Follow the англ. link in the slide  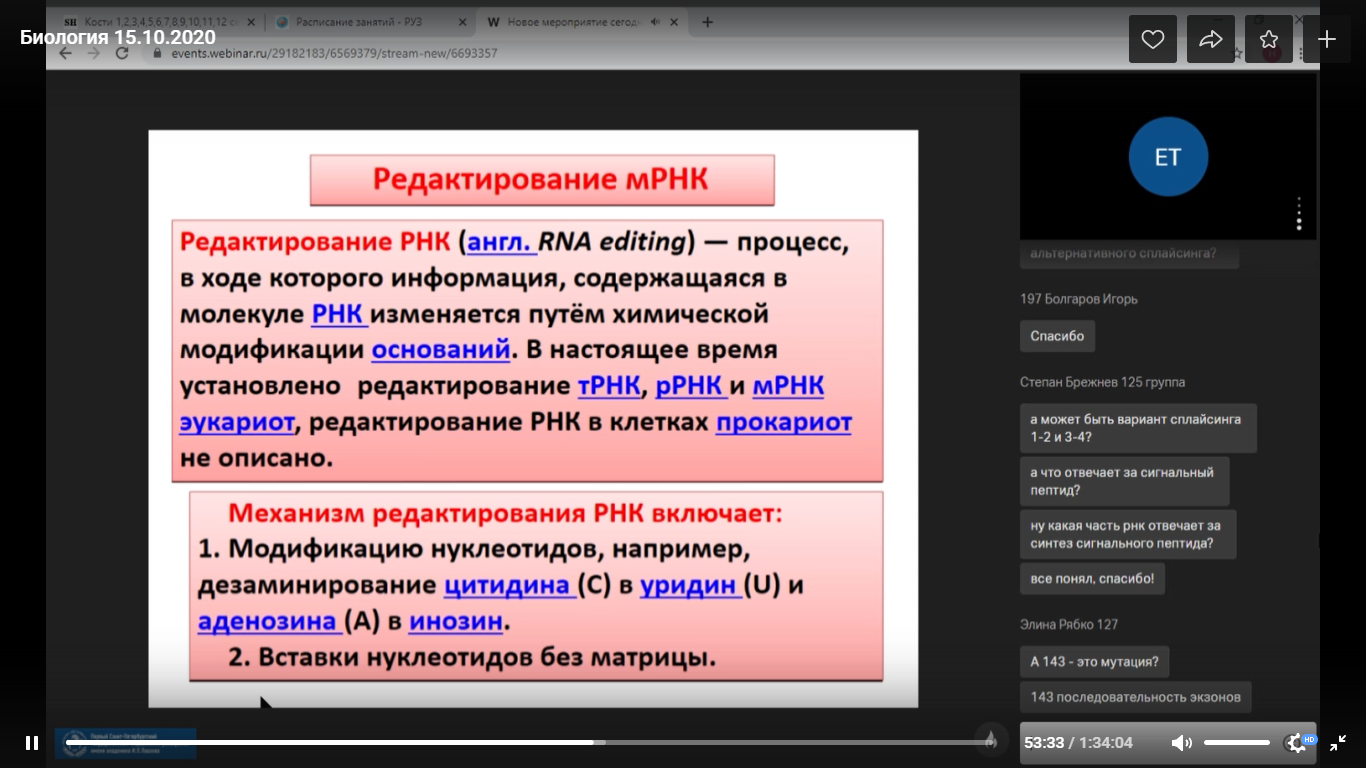coord(502,242)
